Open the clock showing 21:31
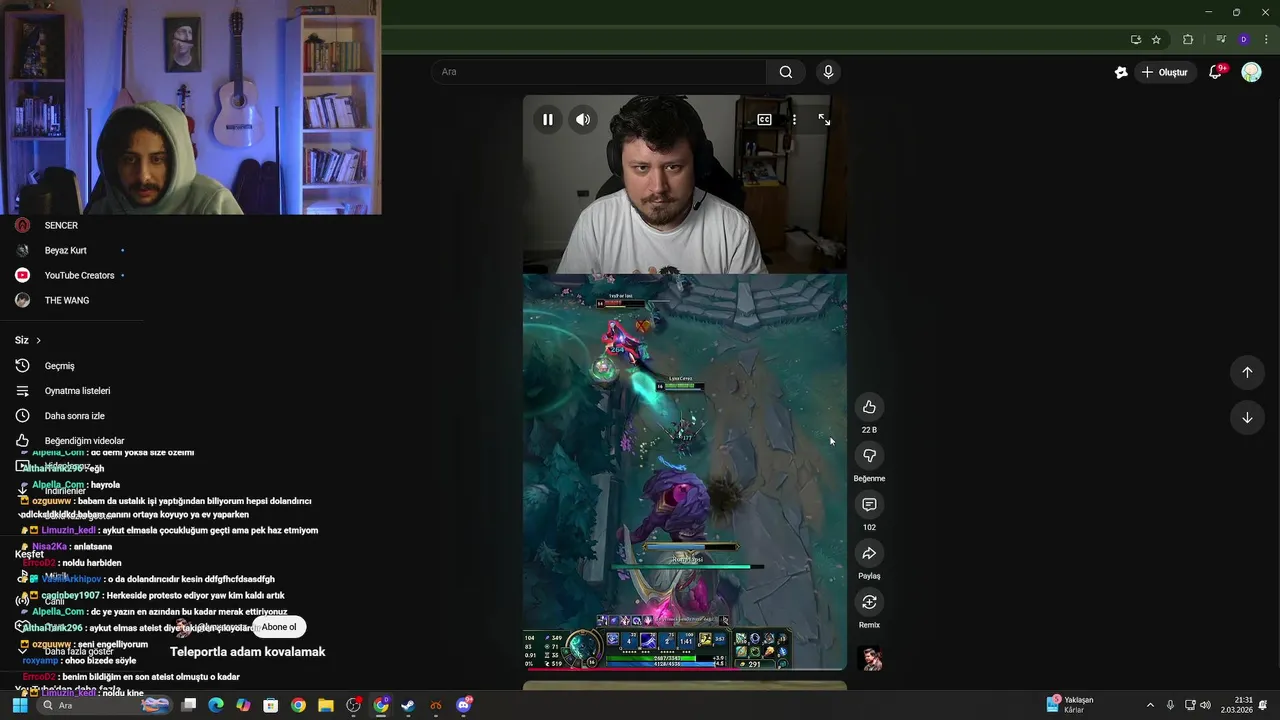 (x=1243, y=705)
